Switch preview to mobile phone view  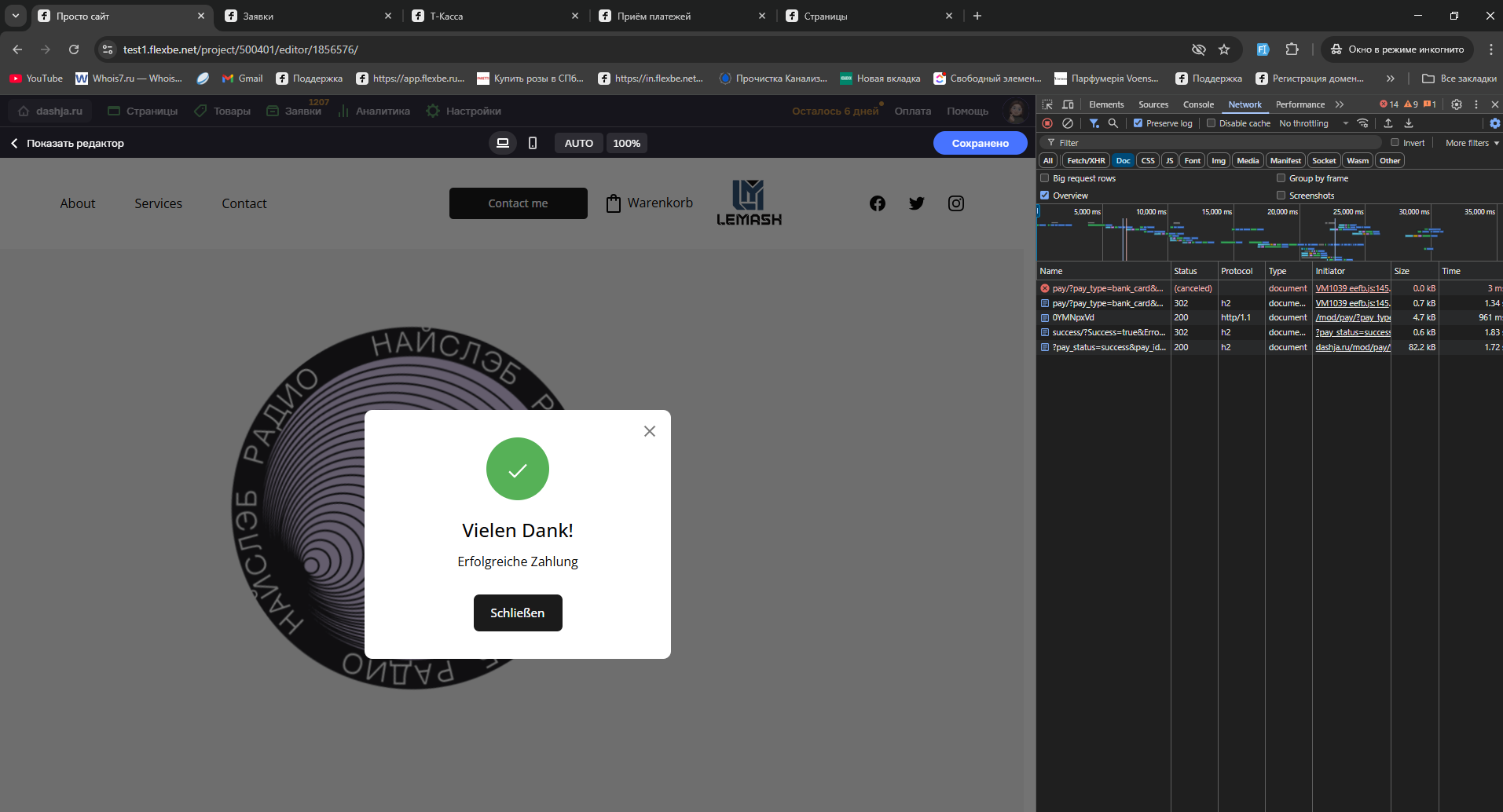[x=533, y=143]
